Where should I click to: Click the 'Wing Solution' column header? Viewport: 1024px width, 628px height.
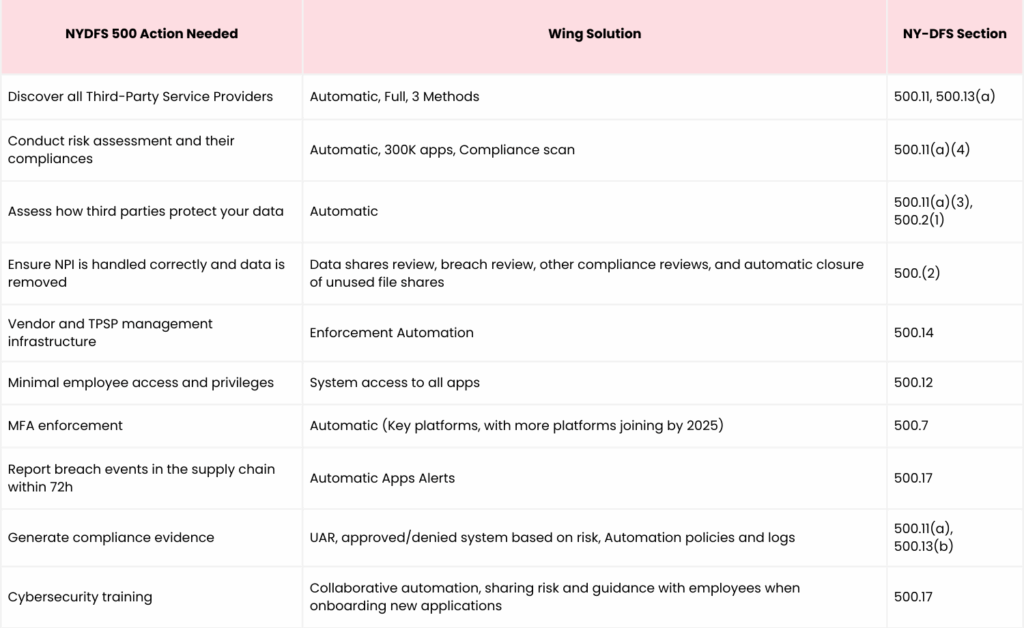point(594,34)
